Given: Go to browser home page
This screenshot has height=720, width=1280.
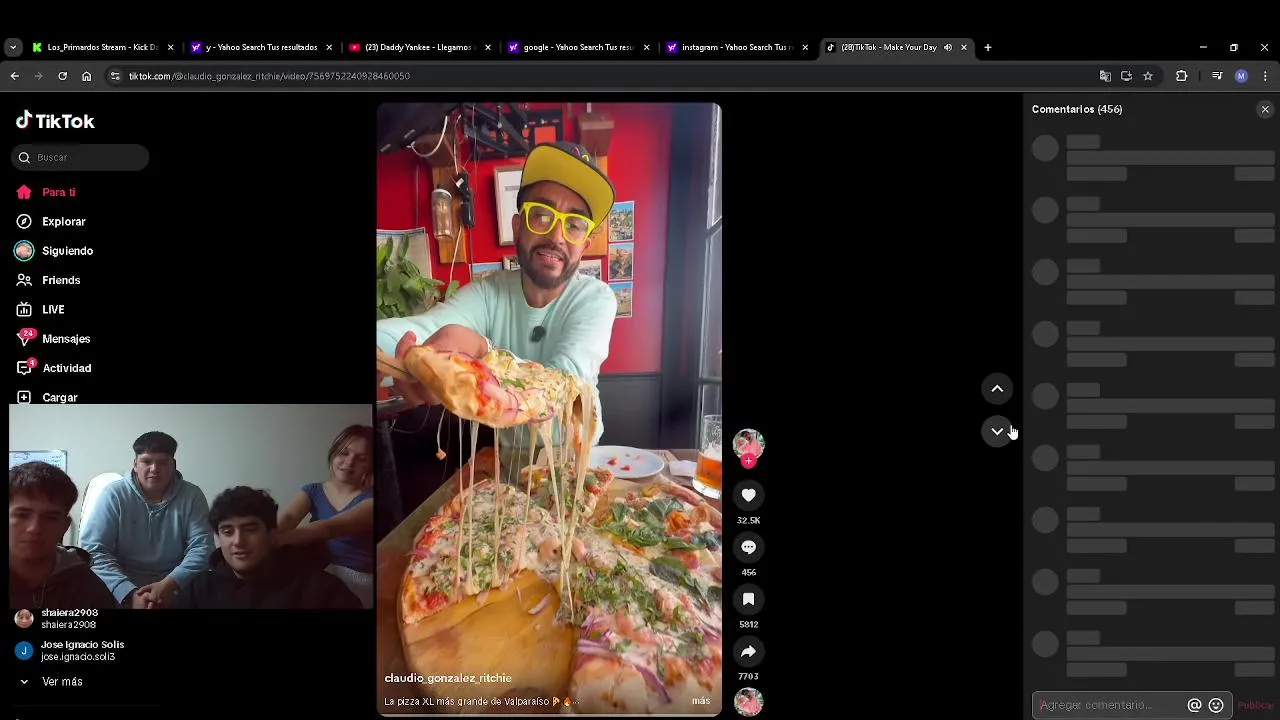Looking at the screenshot, I should point(87,76).
